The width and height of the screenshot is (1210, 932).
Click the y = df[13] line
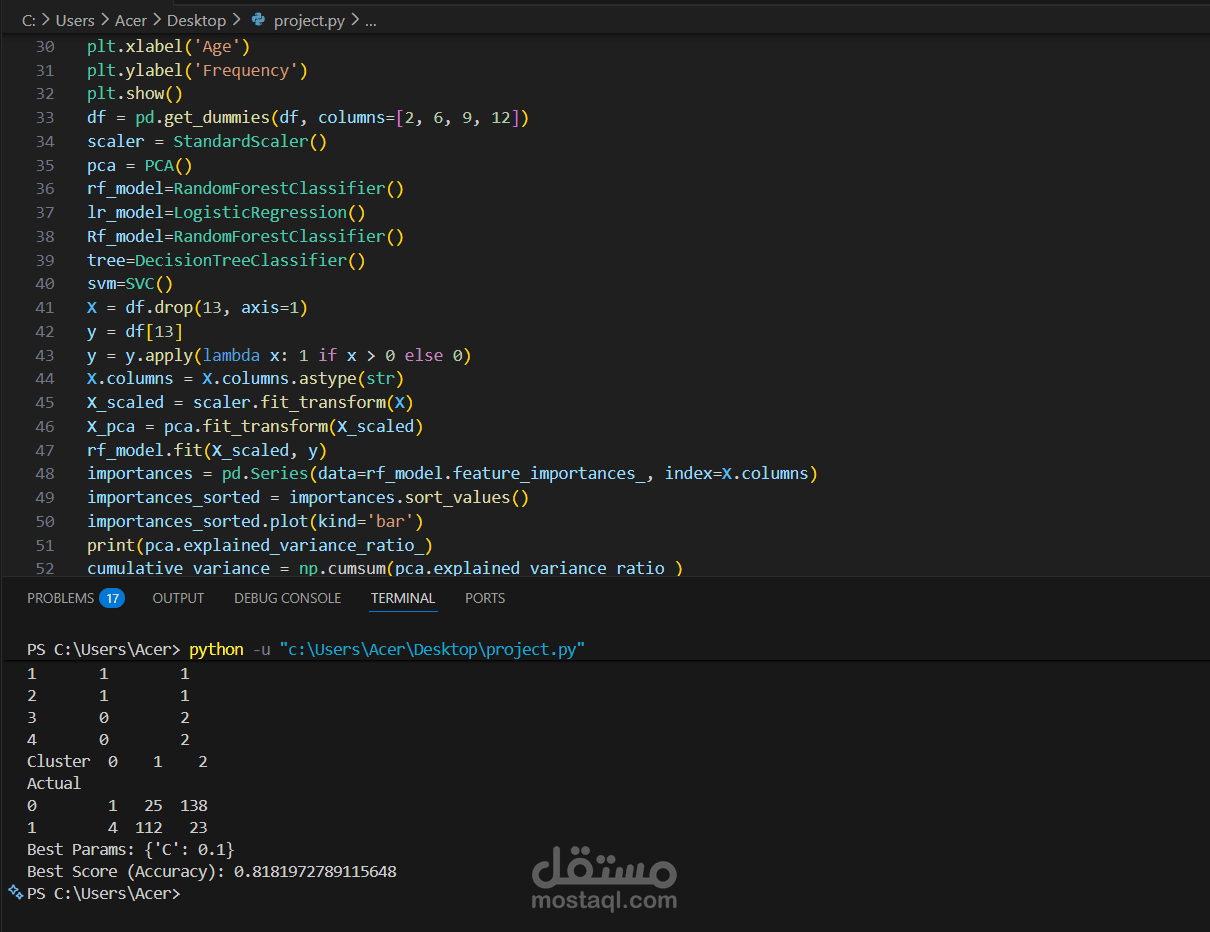pos(135,331)
